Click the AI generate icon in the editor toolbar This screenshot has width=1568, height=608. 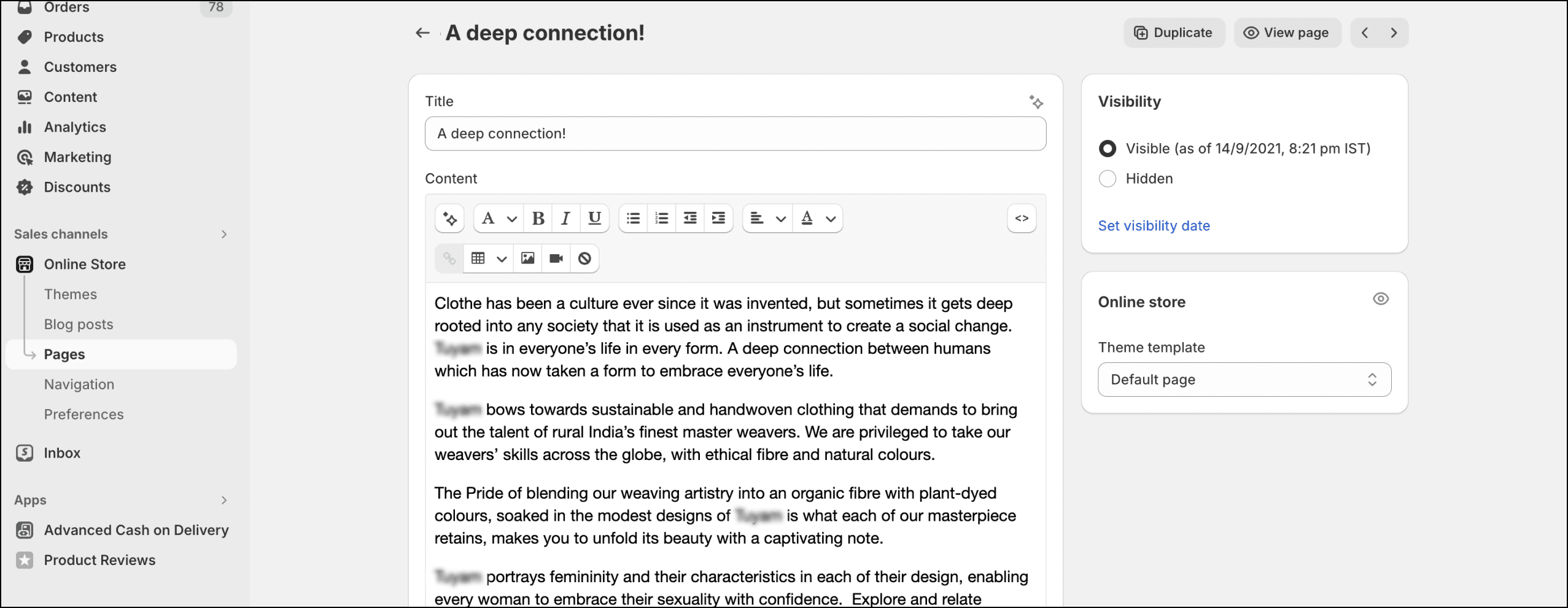coord(449,219)
